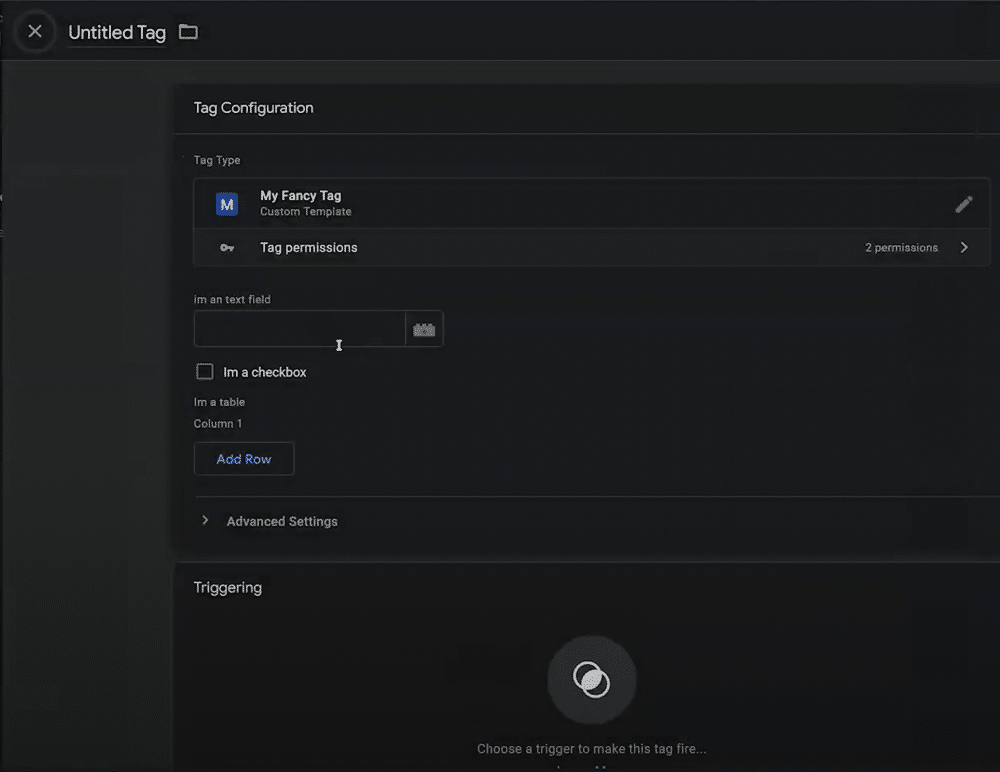This screenshot has height=772, width=1000.
Task: Open Tag permissions details
Action: click(x=591, y=248)
